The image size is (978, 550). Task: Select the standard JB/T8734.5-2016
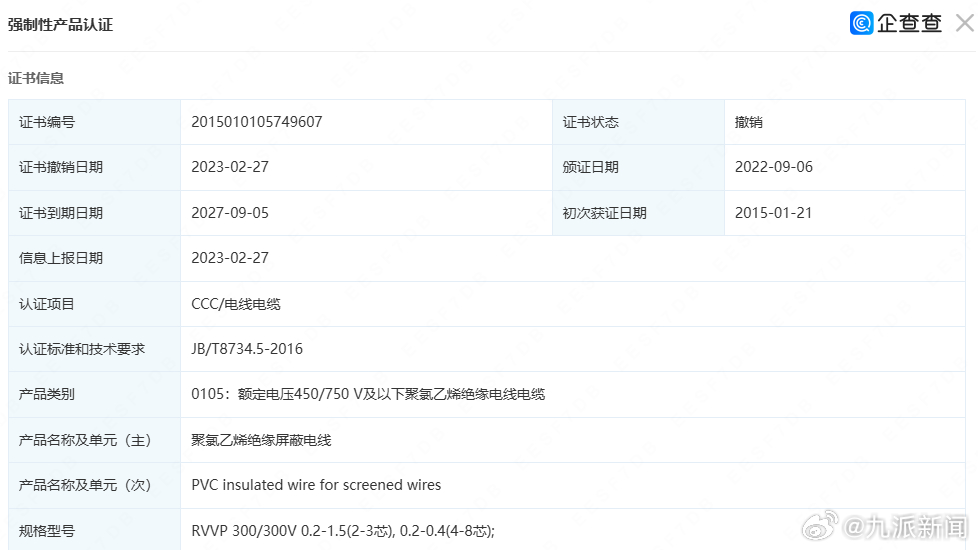pos(247,349)
